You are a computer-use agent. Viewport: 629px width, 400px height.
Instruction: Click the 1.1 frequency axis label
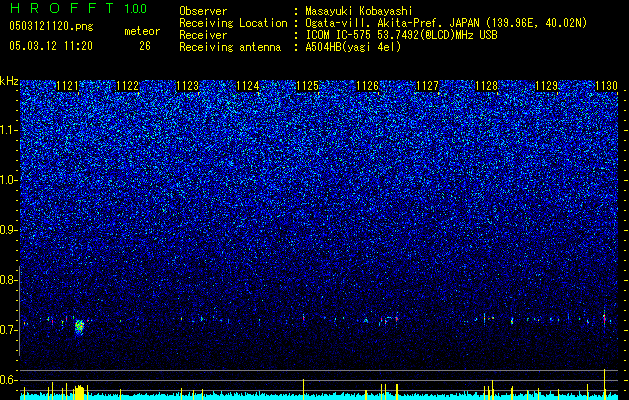pyautogui.click(x=8, y=130)
